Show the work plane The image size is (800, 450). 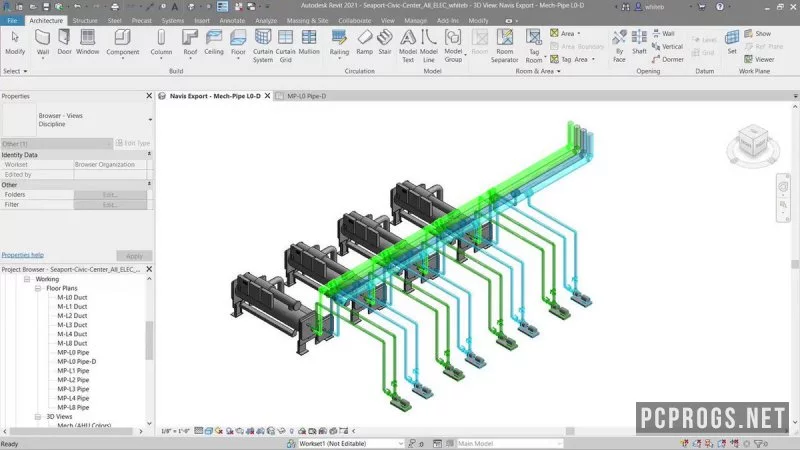coord(758,33)
